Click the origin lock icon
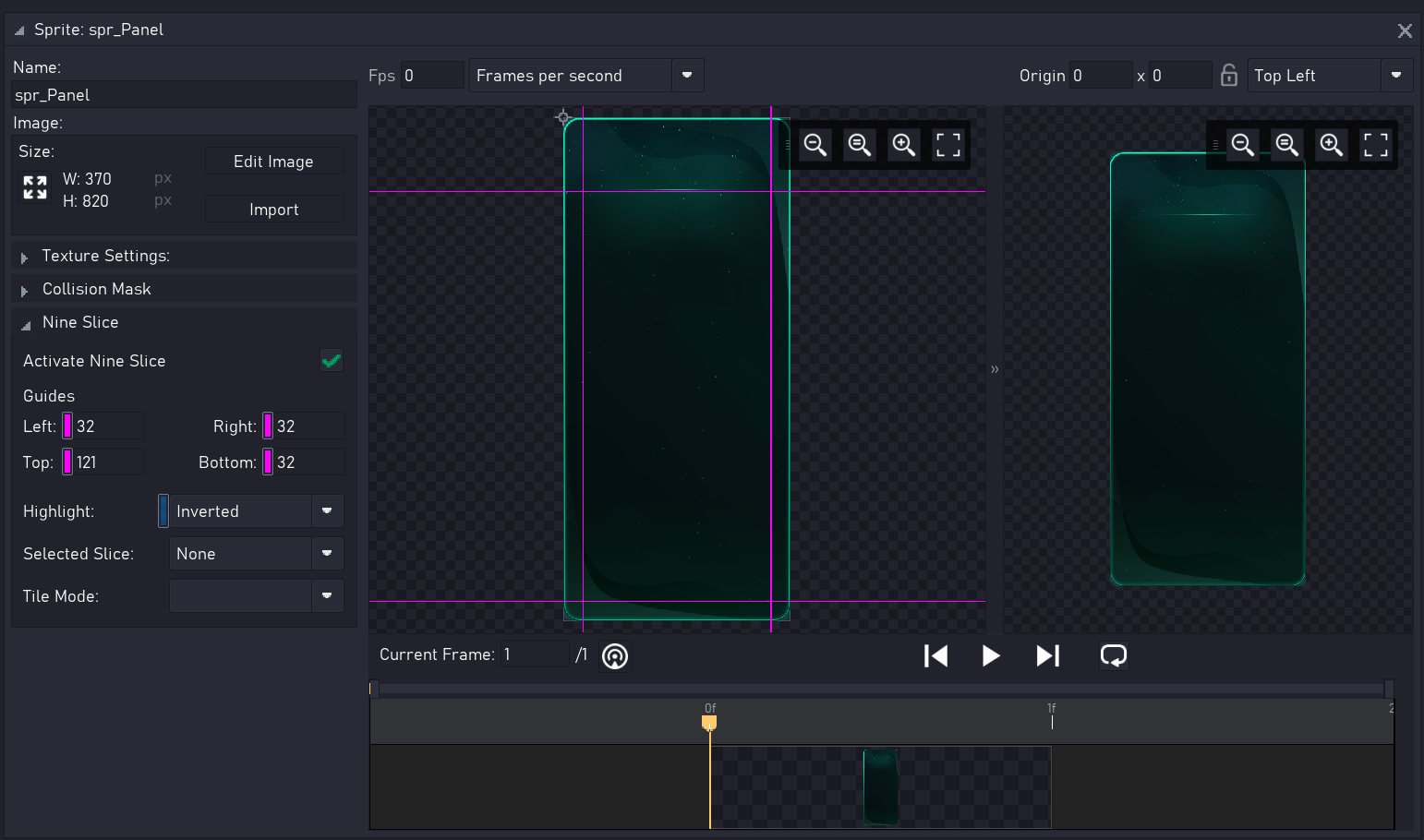Viewport: 1424px width, 840px height. point(1228,76)
